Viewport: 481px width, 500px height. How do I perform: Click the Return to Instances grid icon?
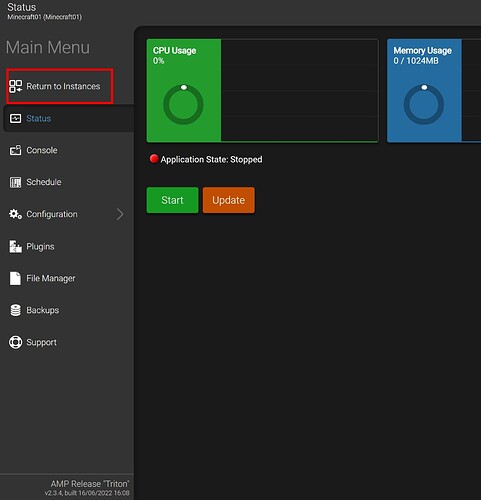pyautogui.click(x=15, y=86)
